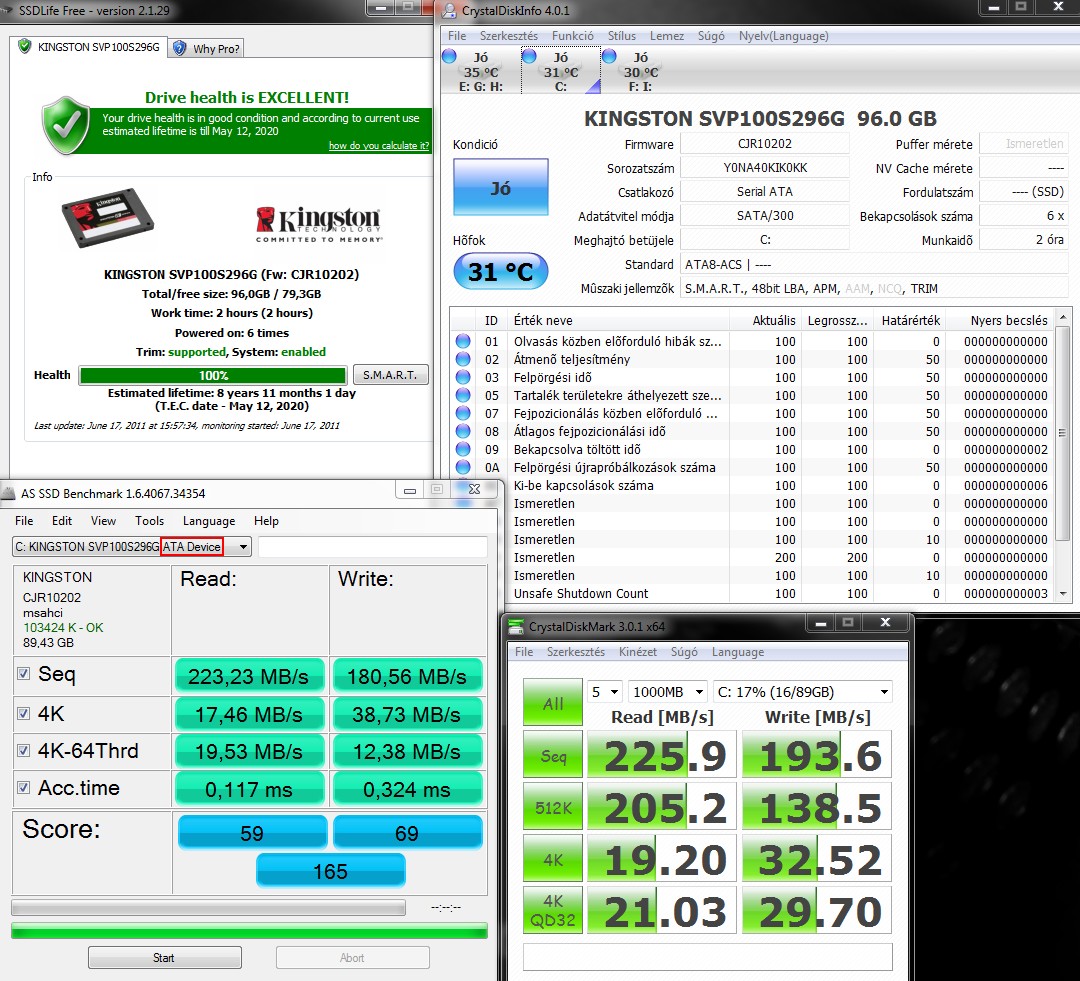The width and height of the screenshot is (1080, 981).
Task: Click the Kingston Technology logo
Action: [x=319, y=225]
